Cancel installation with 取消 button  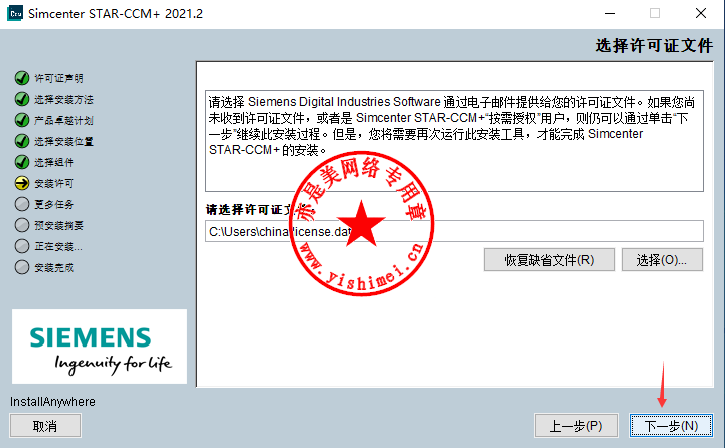(45, 425)
